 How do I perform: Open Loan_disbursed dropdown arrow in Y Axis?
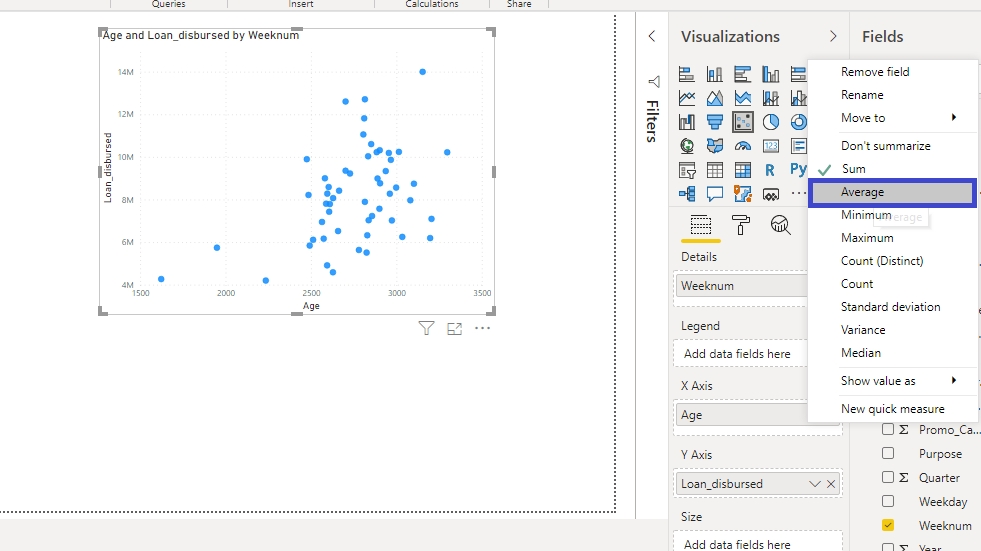pyautogui.click(x=815, y=484)
